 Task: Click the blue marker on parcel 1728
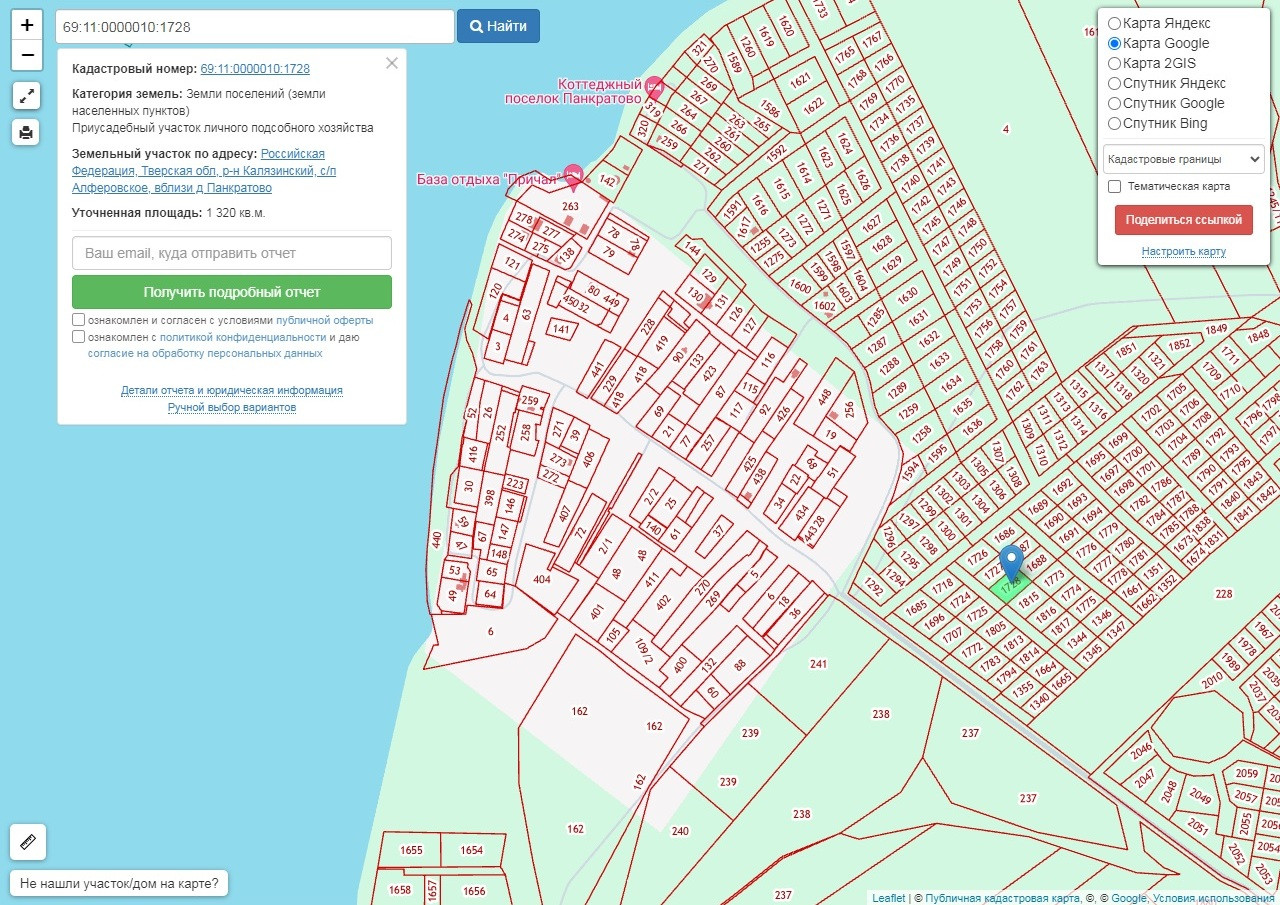click(1012, 565)
